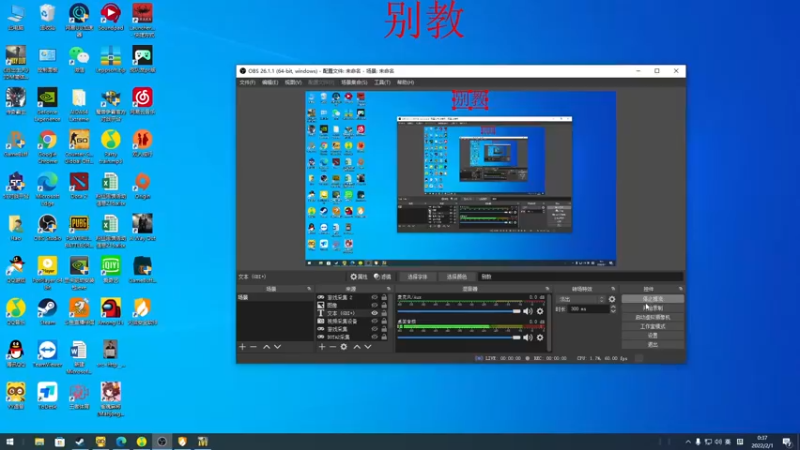This screenshot has width=800, height=450.
Task: Remove selected source with minus icon
Action: (333, 347)
